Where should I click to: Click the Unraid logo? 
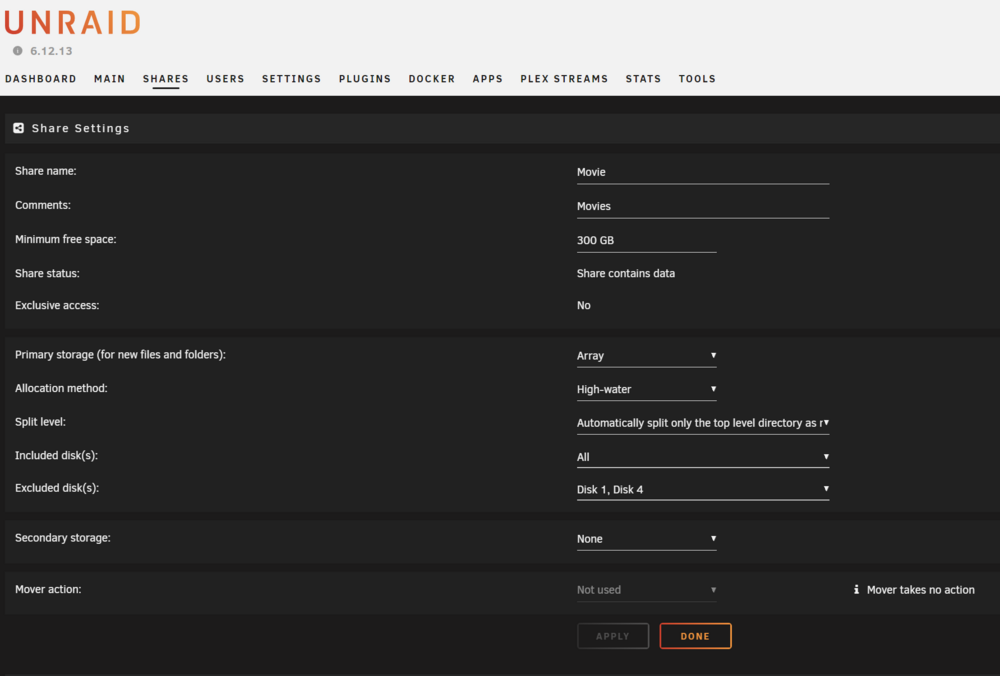click(72, 23)
